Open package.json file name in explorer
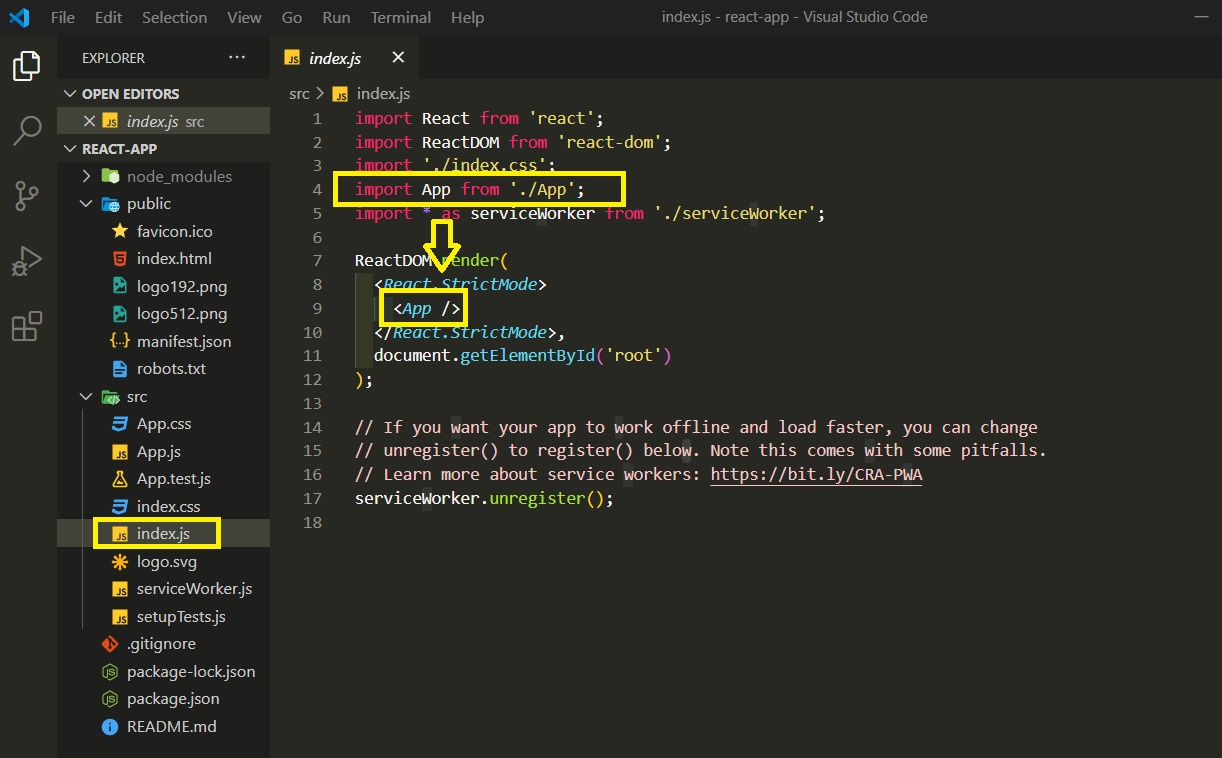The image size is (1222, 758). pyautogui.click(x=173, y=699)
